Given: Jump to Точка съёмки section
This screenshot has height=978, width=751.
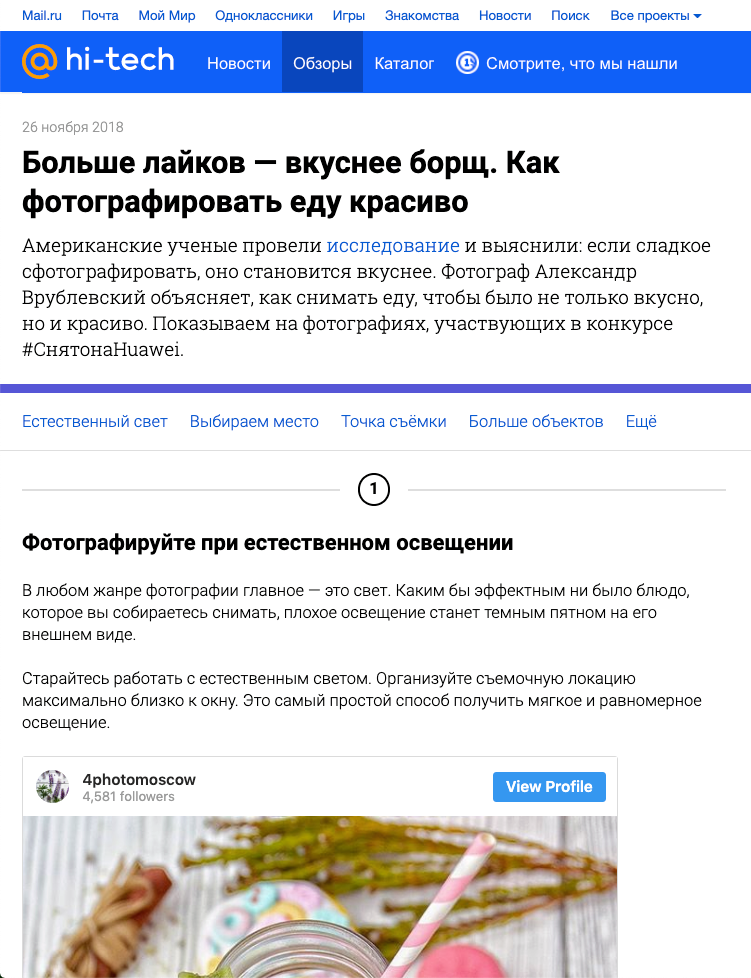Looking at the screenshot, I should (x=394, y=422).
